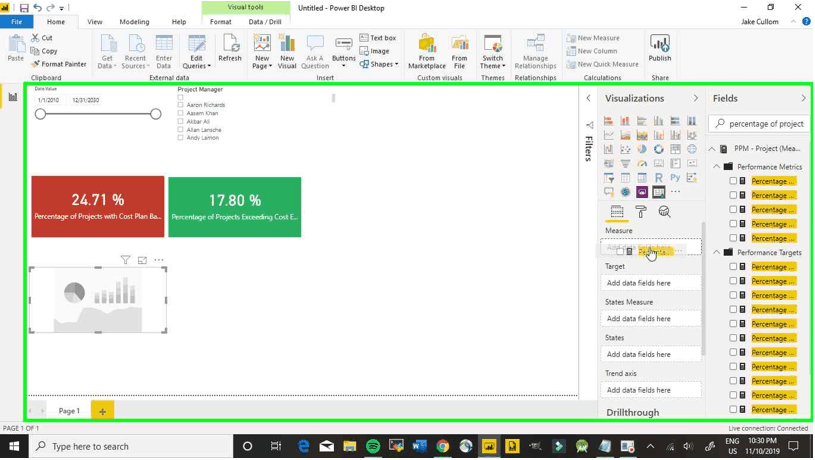Collapse the Visualizations pane
Screen dimensions: 815x460
pos(695,98)
